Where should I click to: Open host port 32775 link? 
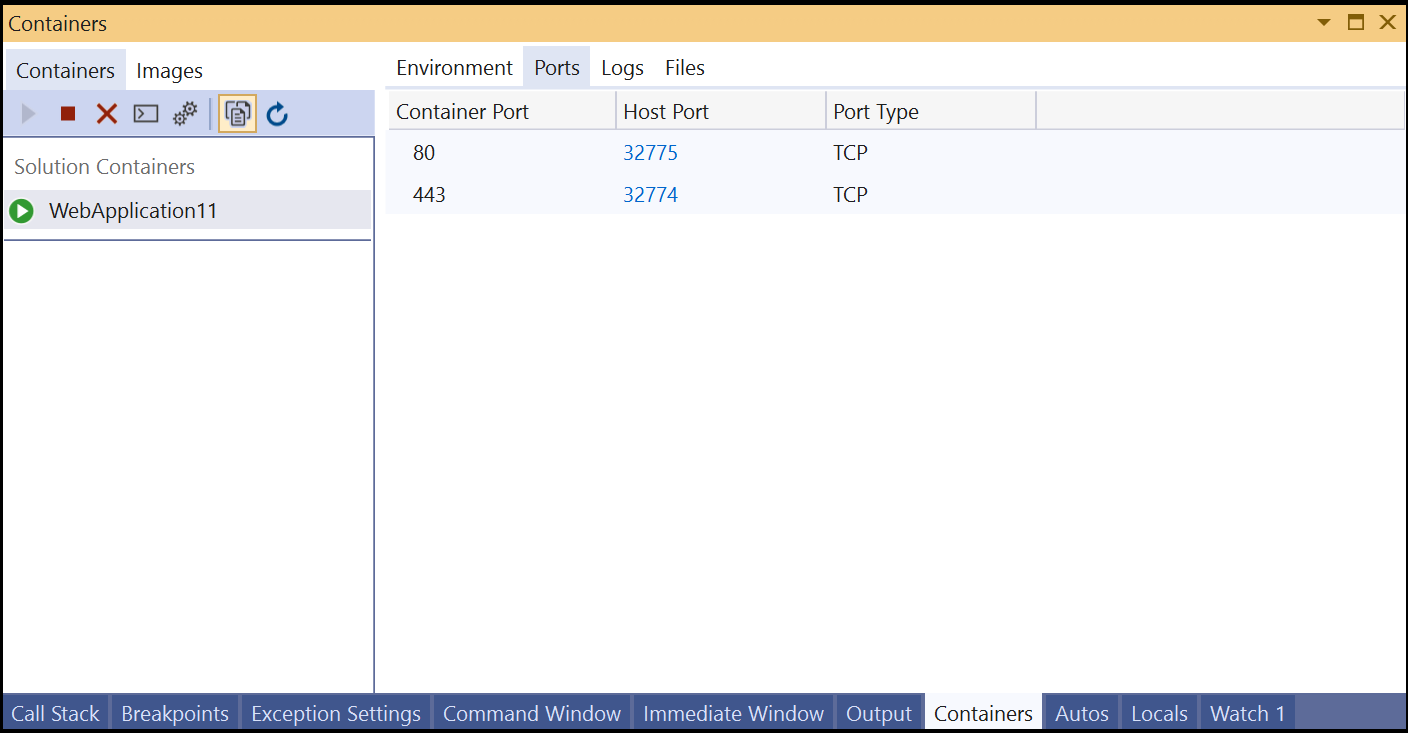pos(650,152)
